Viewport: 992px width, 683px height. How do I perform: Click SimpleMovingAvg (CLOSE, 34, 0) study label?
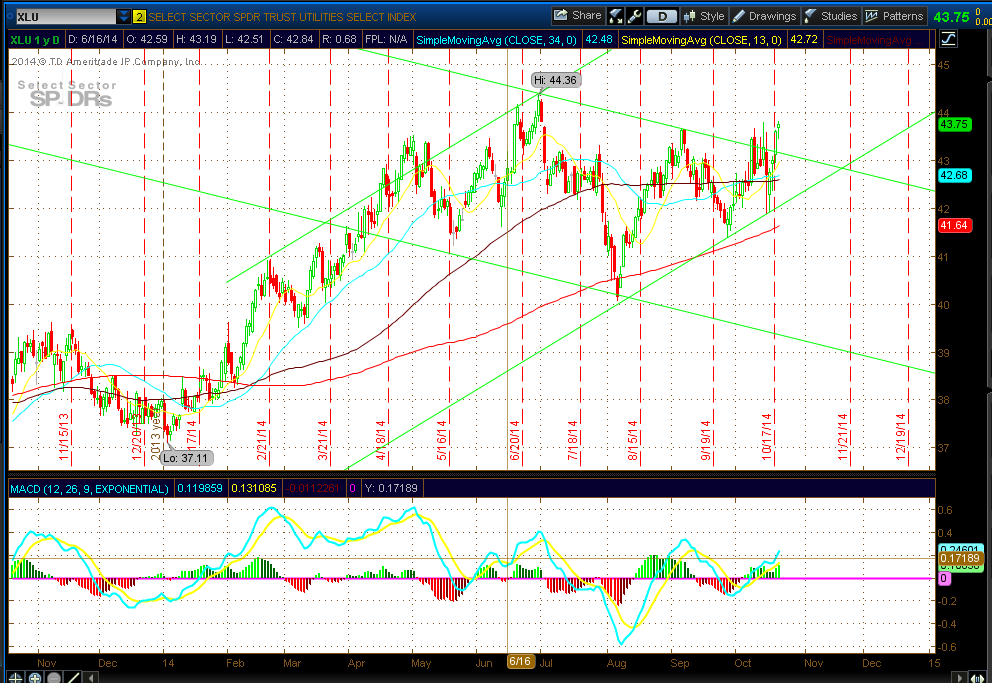(x=496, y=40)
